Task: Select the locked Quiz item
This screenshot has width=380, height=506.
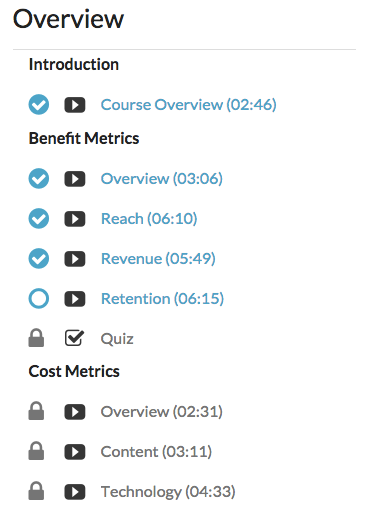Action: pos(117,339)
